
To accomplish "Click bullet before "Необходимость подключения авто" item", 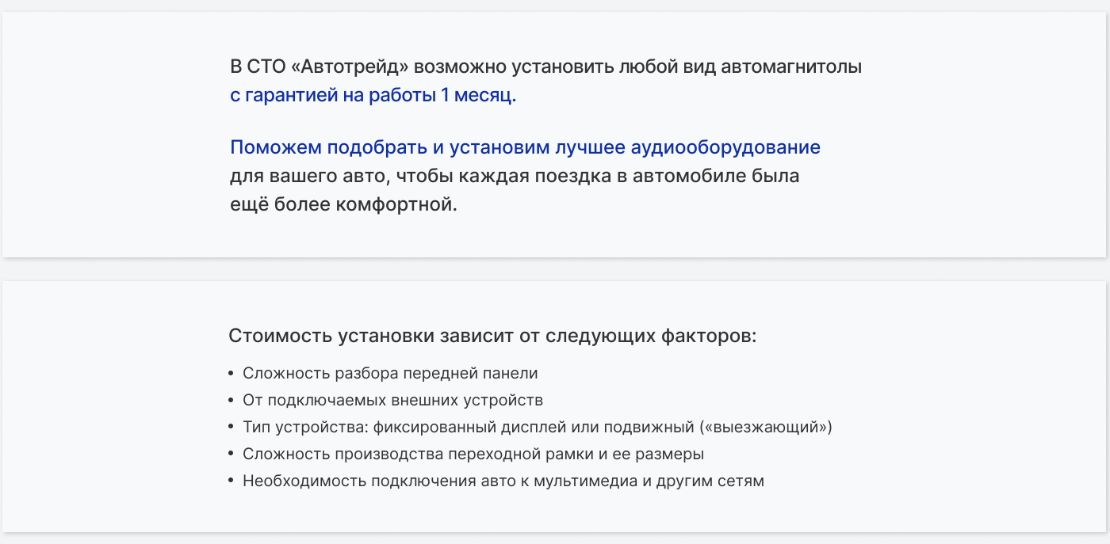I will pyautogui.click(x=232, y=481).
